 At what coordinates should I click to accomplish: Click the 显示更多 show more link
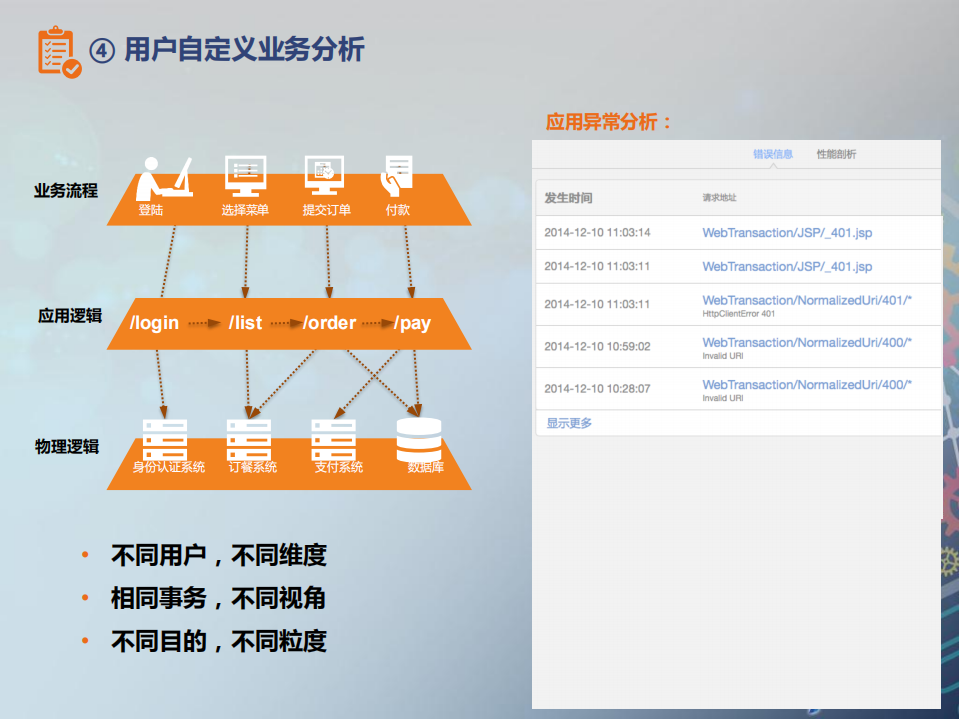(567, 424)
